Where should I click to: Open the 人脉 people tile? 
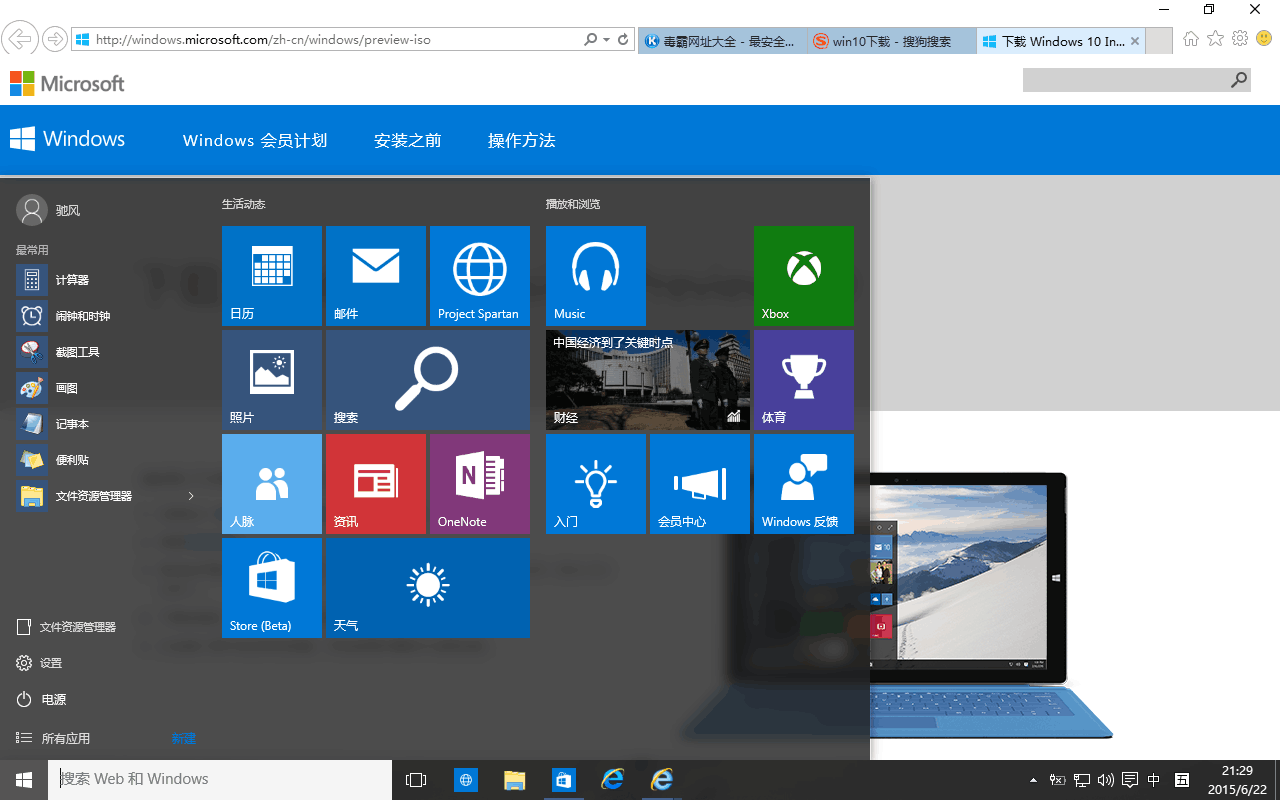coord(272,484)
